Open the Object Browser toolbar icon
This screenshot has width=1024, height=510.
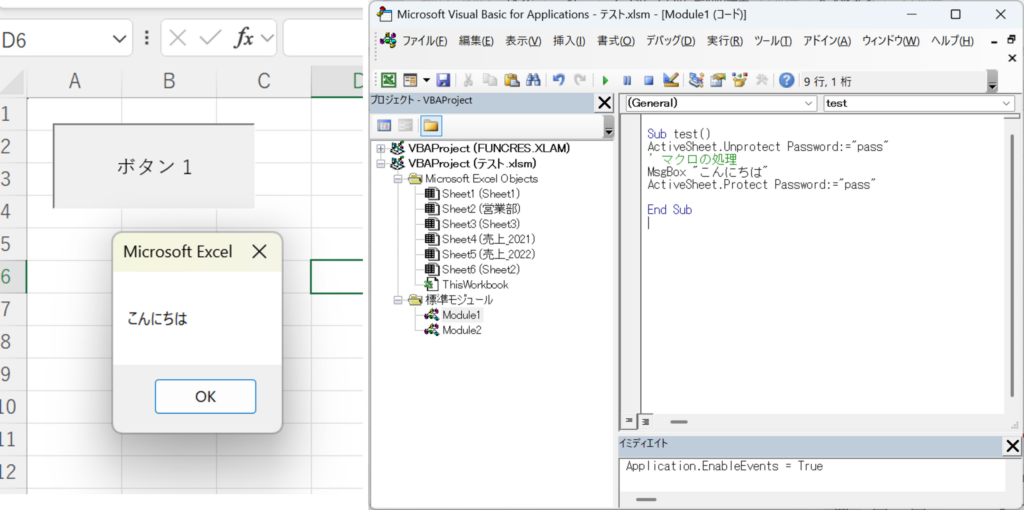click(739, 80)
